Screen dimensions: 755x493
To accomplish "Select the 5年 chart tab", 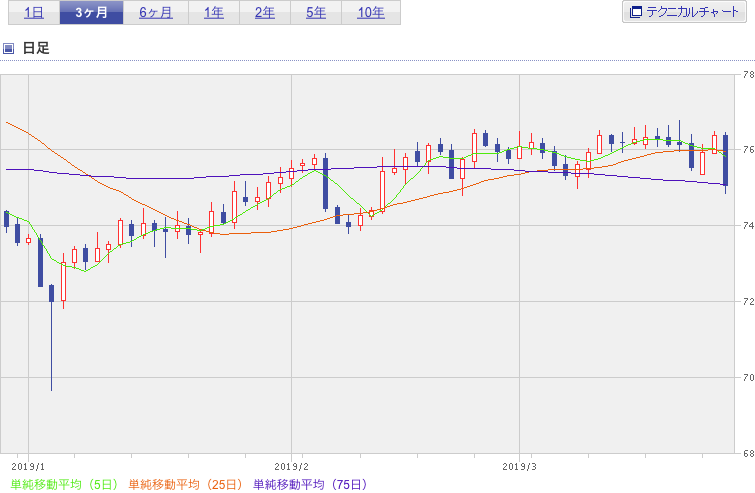I will tap(316, 13).
